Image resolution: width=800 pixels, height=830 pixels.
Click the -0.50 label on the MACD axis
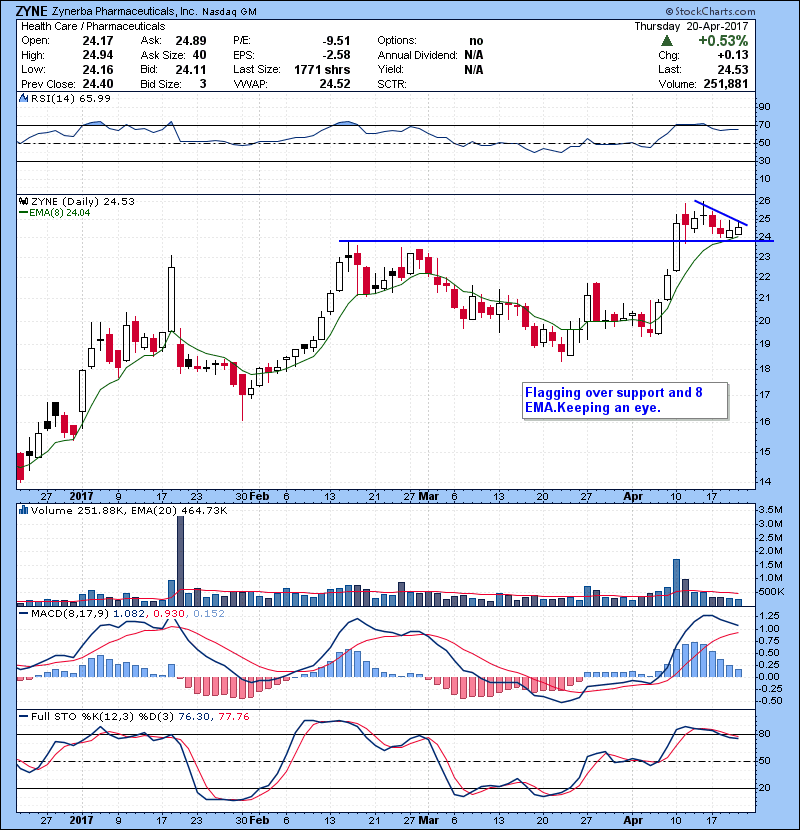pyautogui.click(x=768, y=700)
